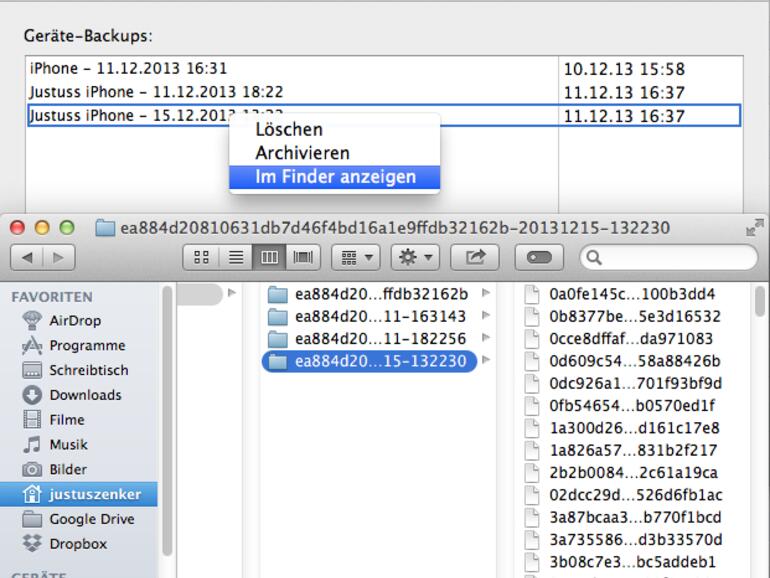Open Dropbox in the Finder sidebar
Screen dimensions: 770x578
click(78, 544)
